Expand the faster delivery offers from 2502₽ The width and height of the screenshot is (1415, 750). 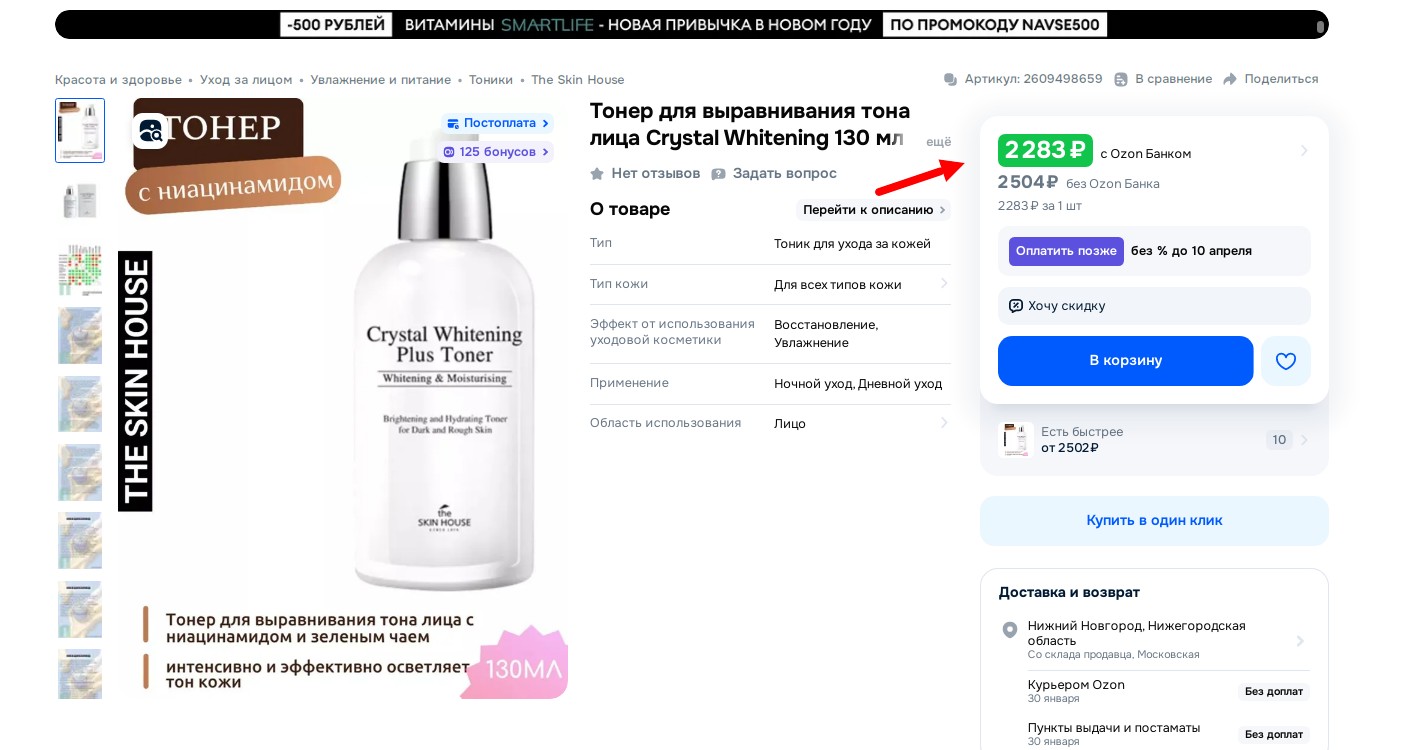(x=1303, y=440)
